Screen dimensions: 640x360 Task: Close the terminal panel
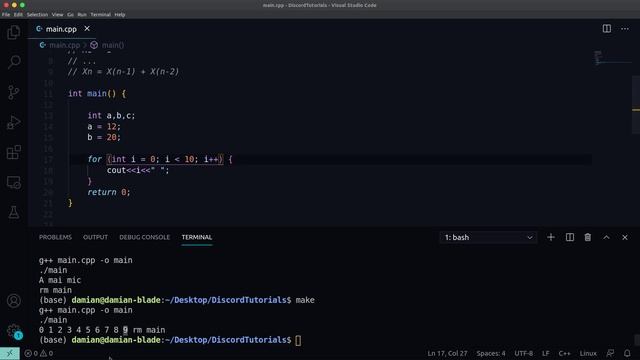click(625, 237)
